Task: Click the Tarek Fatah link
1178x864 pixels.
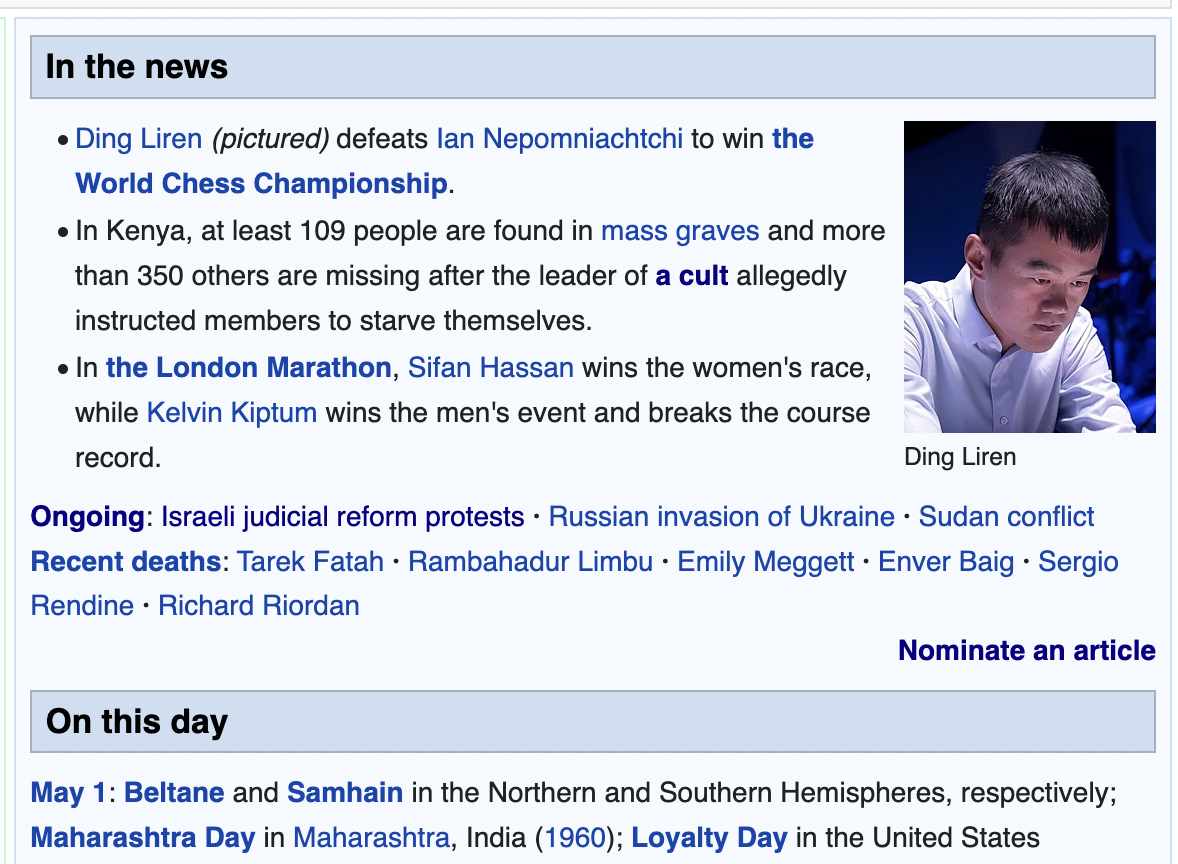Action: point(310,561)
